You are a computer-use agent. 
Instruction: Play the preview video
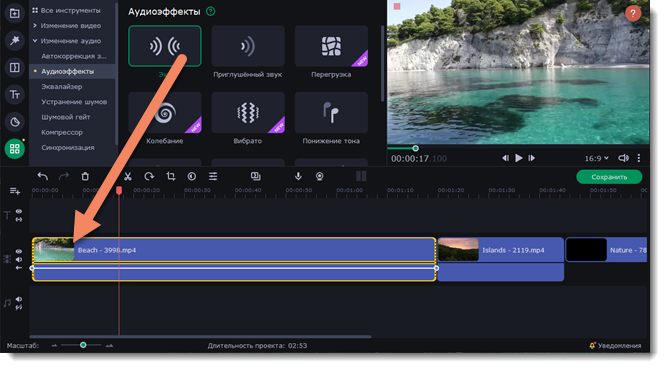point(518,158)
